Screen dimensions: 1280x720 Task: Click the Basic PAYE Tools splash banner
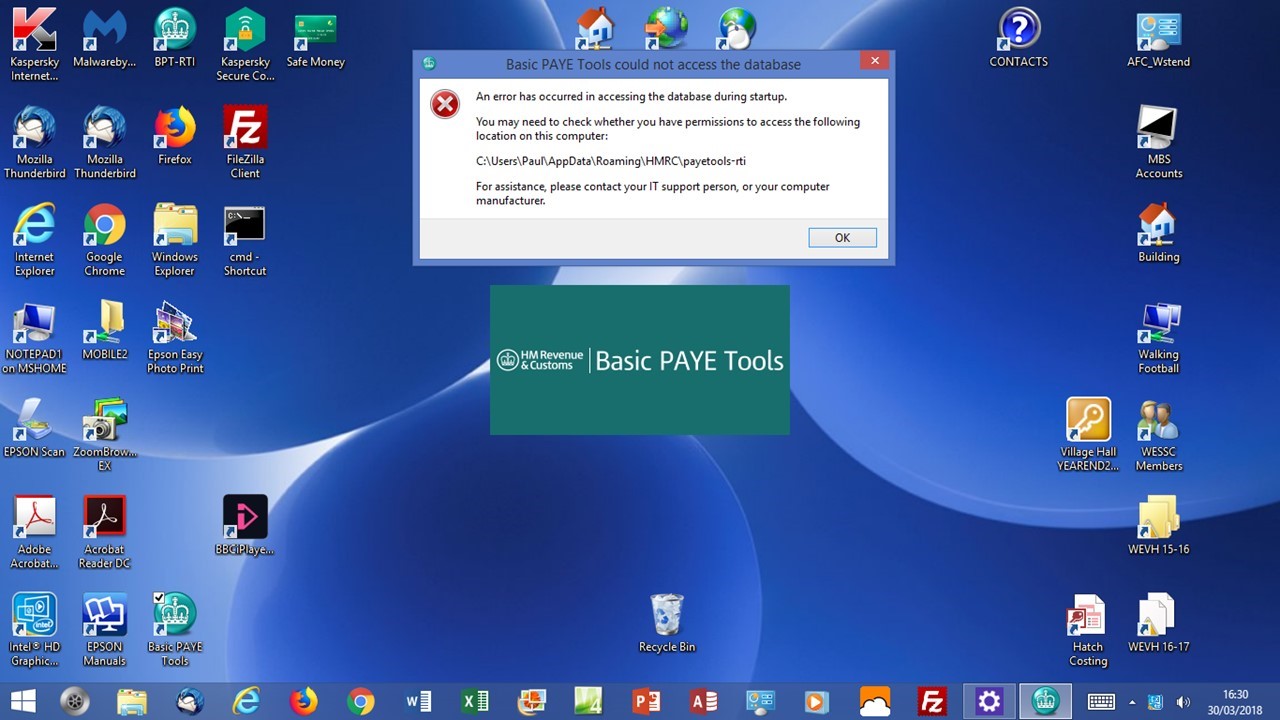click(x=640, y=360)
